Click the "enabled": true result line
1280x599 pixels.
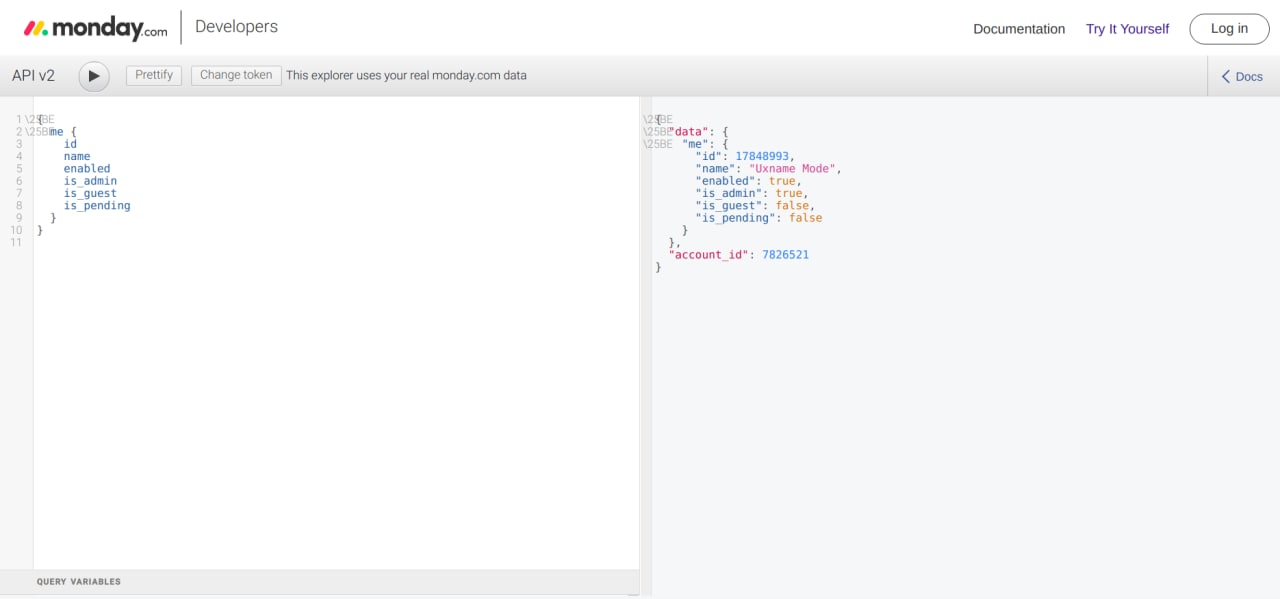[x=748, y=181]
